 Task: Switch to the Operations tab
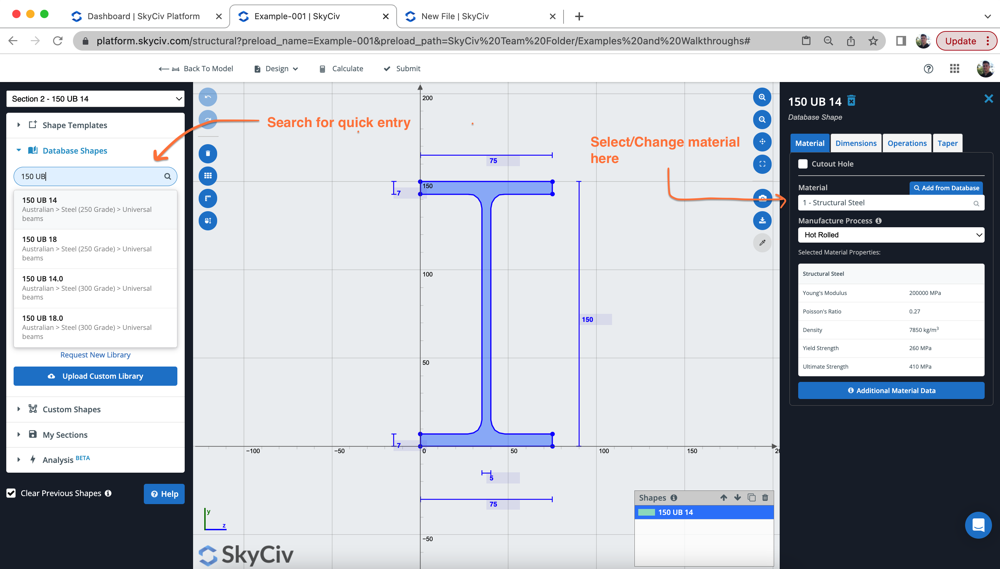[x=907, y=144]
